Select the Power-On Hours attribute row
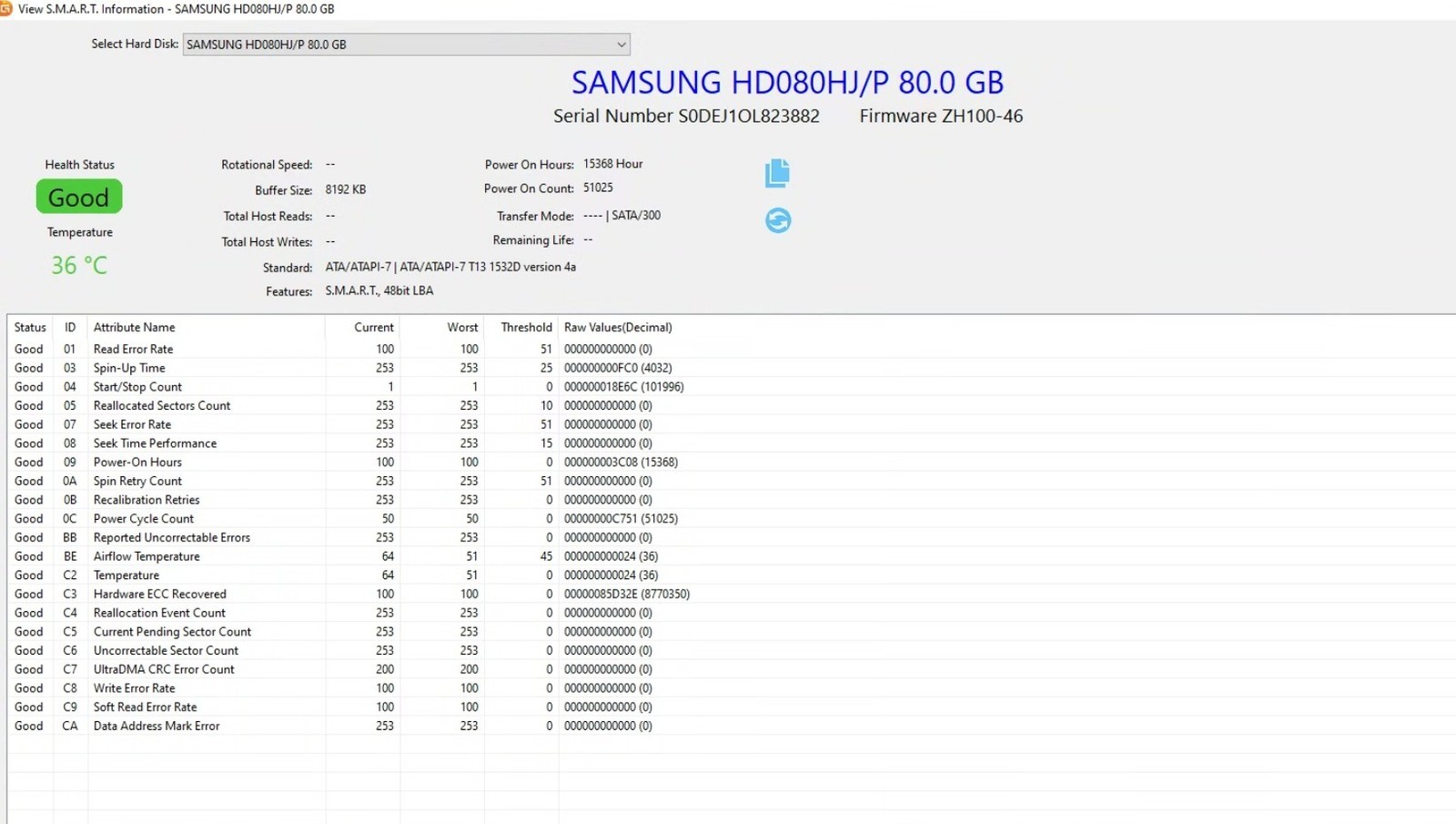Screen dimensions: 1456x824 pyautogui.click(x=732, y=462)
